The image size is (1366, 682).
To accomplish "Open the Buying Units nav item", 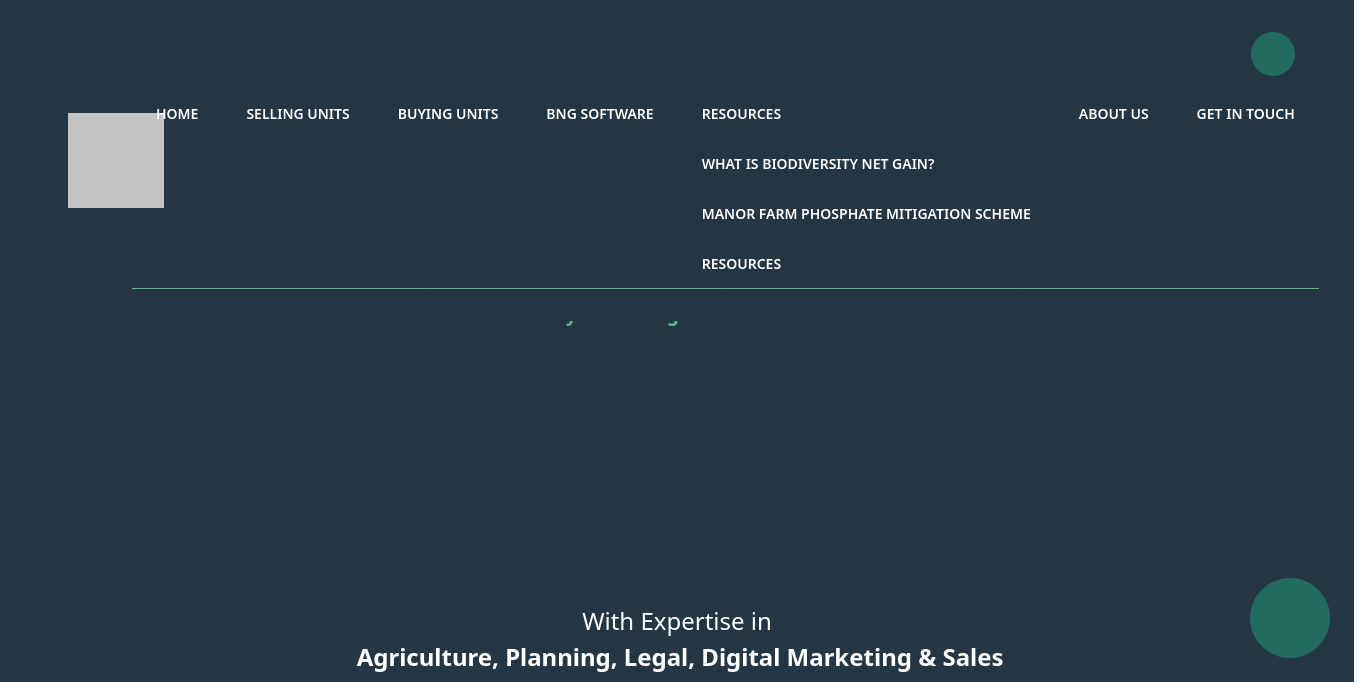I will [x=448, y=114].
